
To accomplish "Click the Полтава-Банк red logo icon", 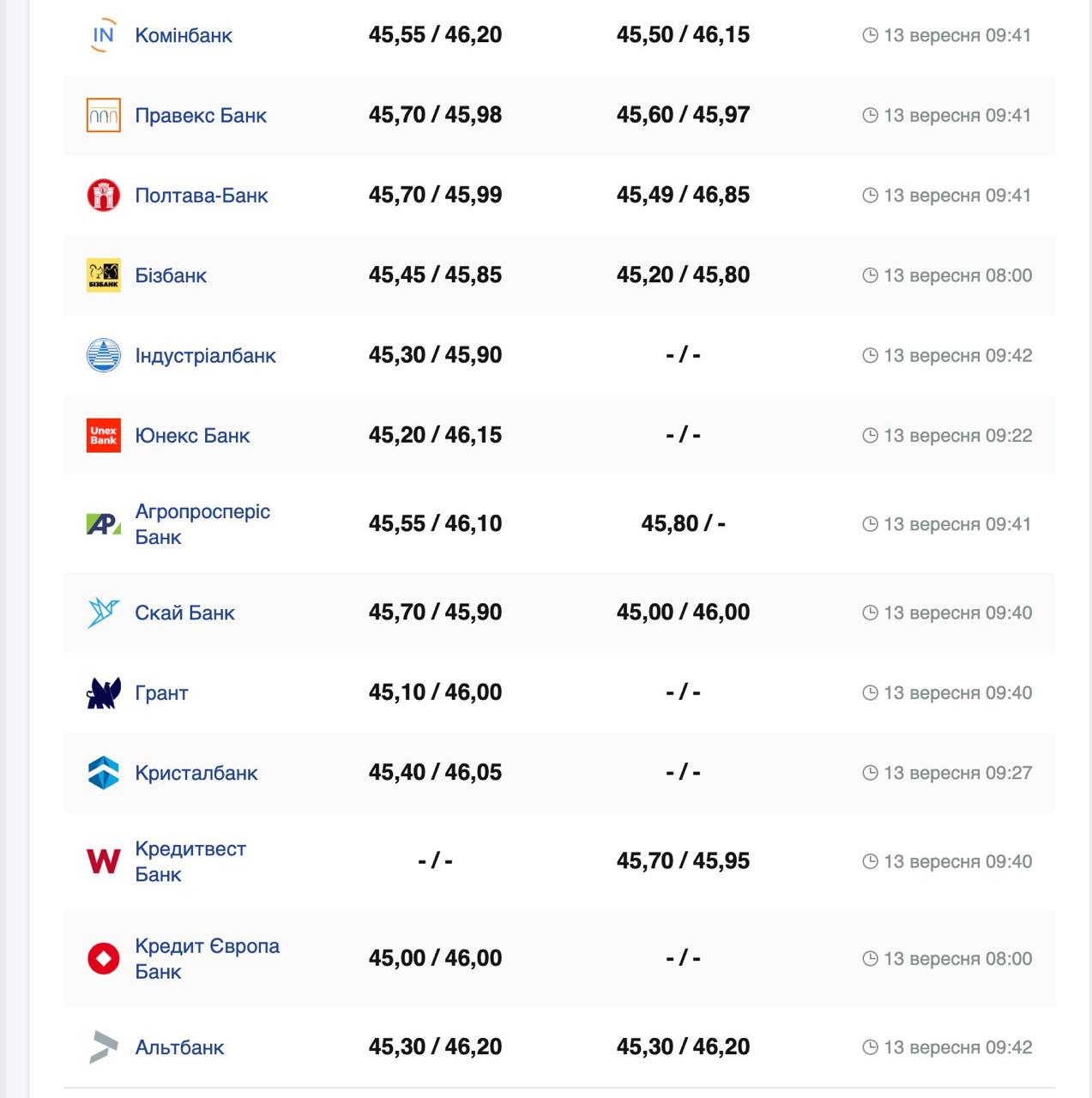I will point(103,196).
